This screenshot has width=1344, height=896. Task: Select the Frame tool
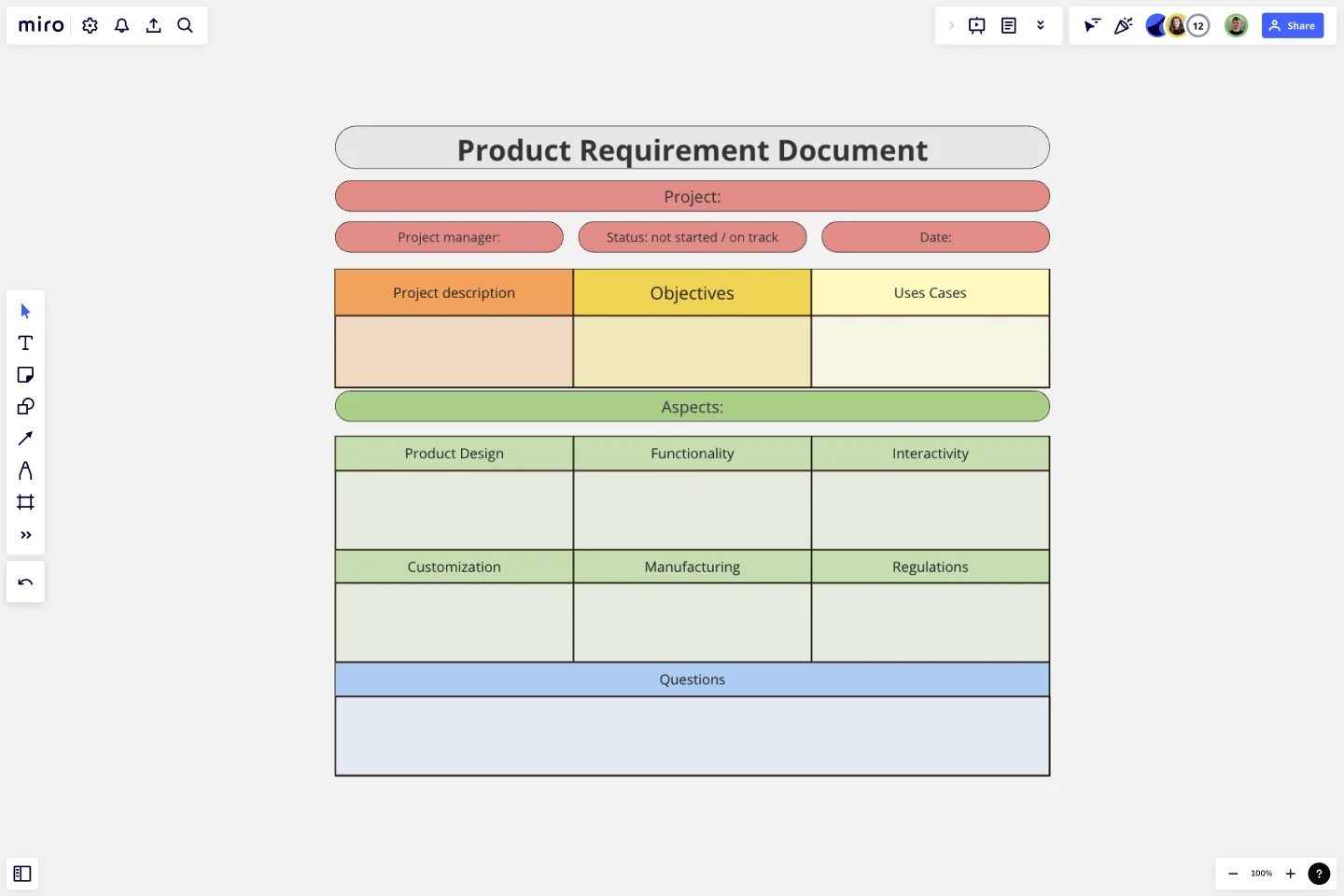tap(25, 502)
